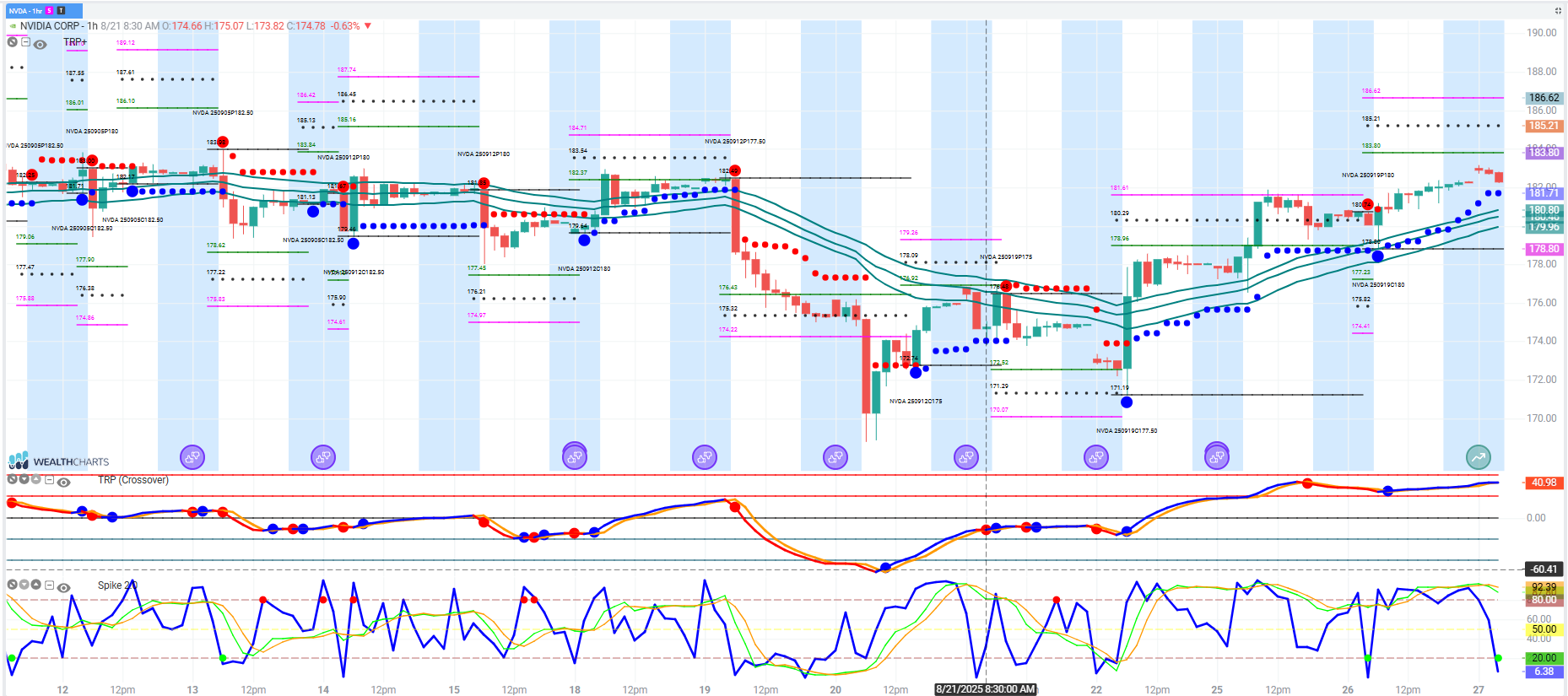Click the TRP+ indicator label
This screenshot has width=1568, height=696.
point(75,42)
